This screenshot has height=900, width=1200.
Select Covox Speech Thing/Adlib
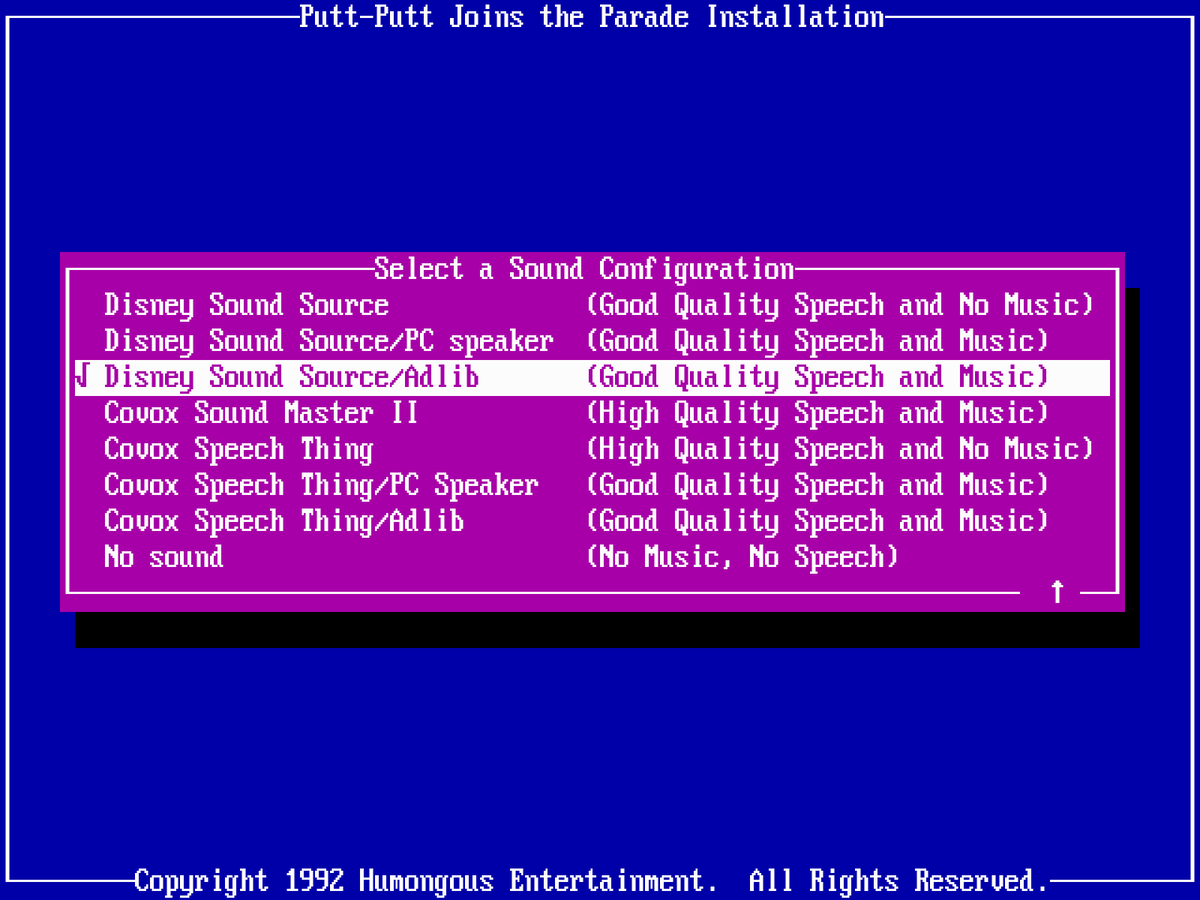(592, 522)
